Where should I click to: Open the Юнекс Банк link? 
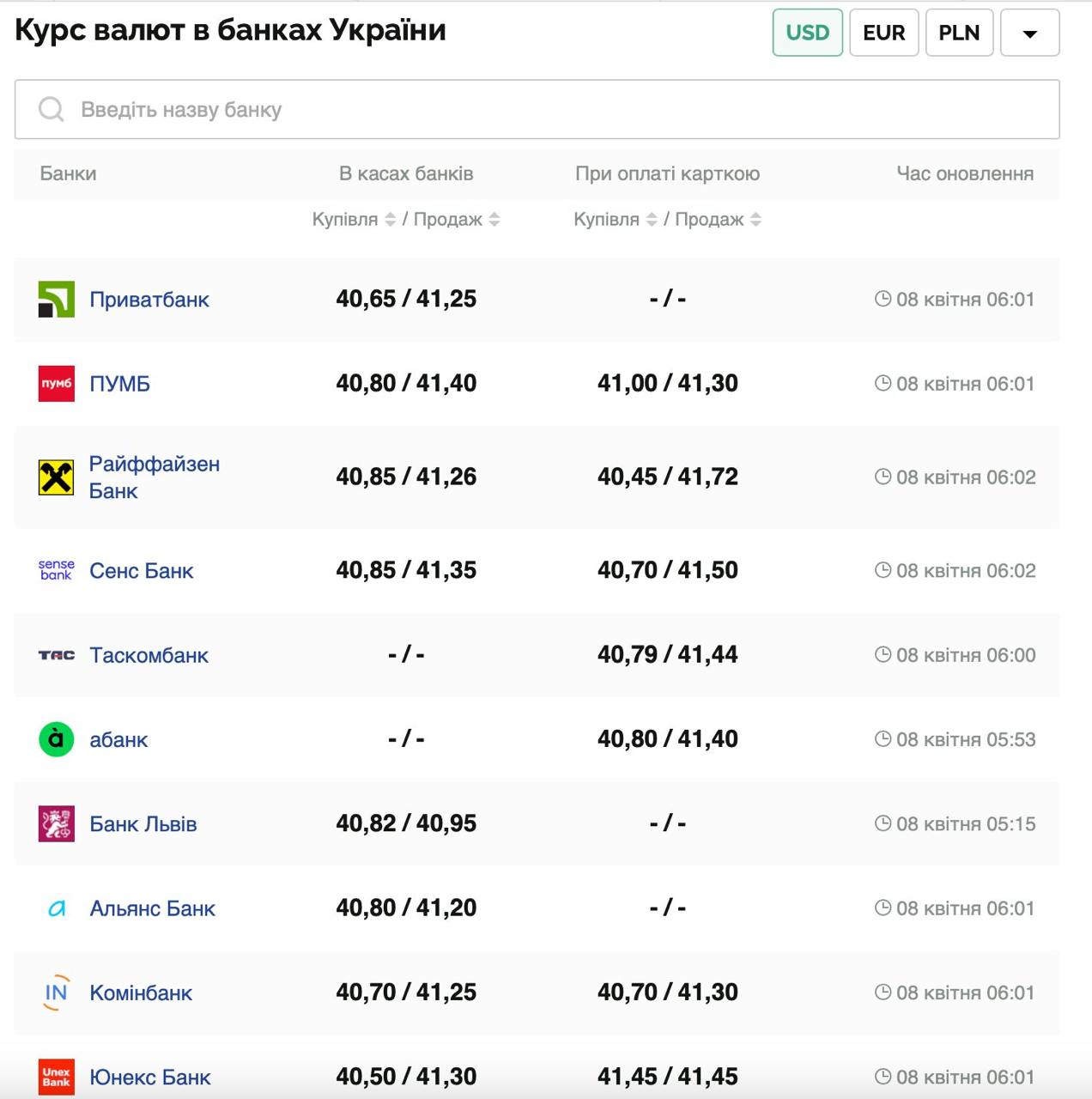[x=149, y=1077]
